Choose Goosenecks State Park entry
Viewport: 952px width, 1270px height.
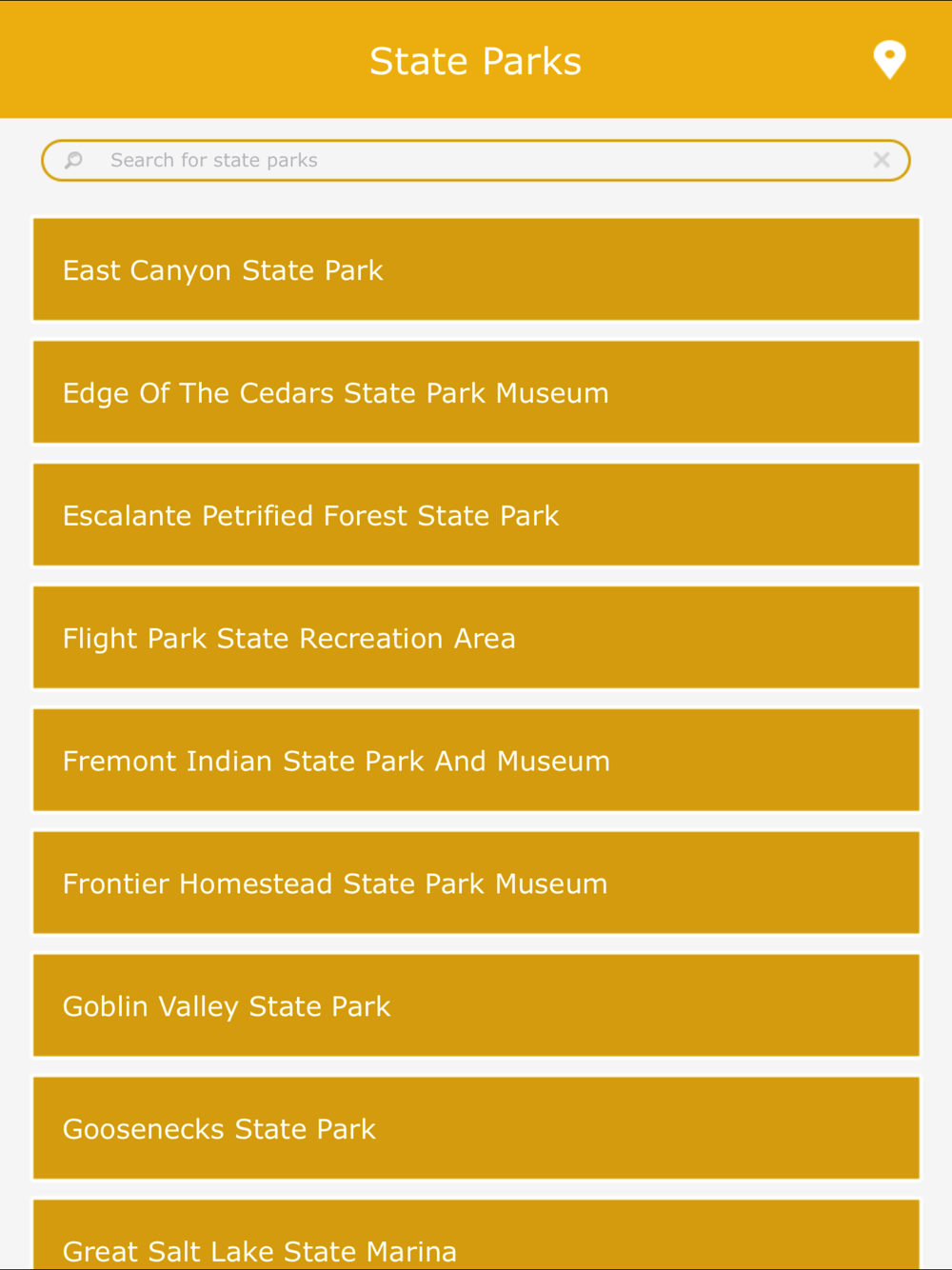click(x=476, y=1129)
